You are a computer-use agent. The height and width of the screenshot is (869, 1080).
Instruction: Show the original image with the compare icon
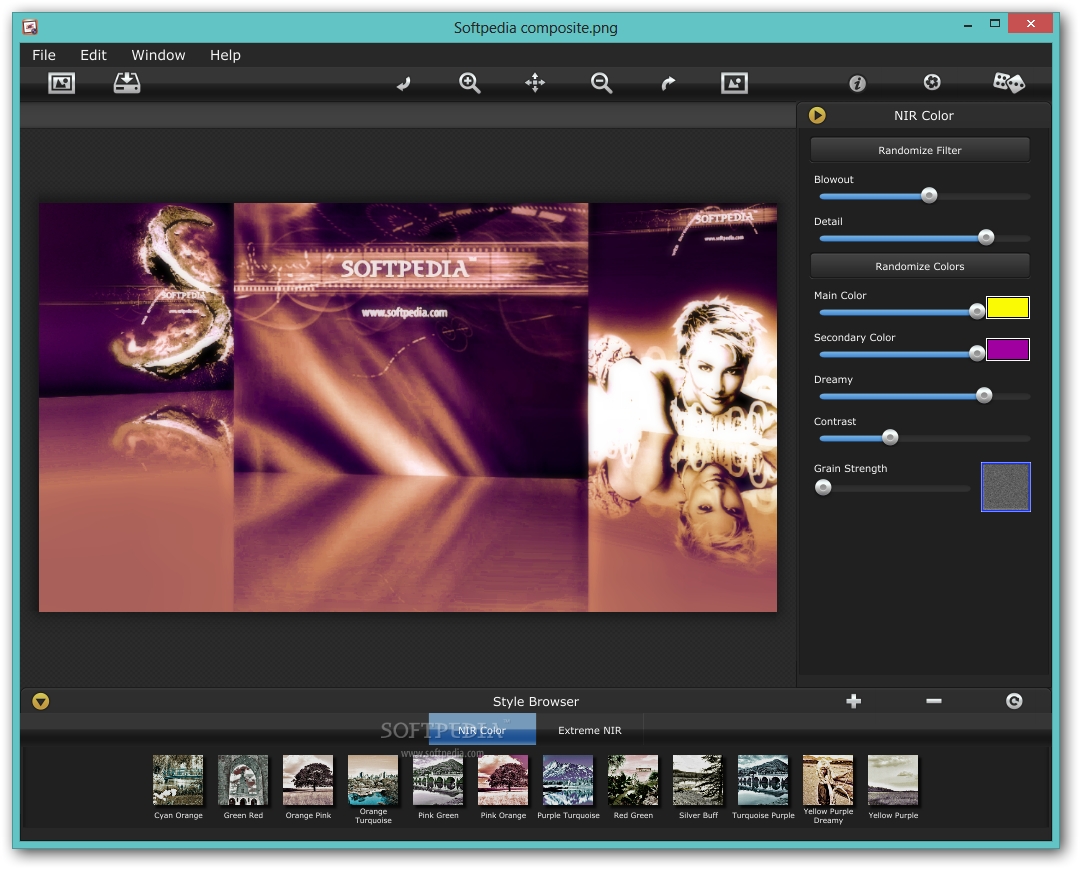[734, 83]
